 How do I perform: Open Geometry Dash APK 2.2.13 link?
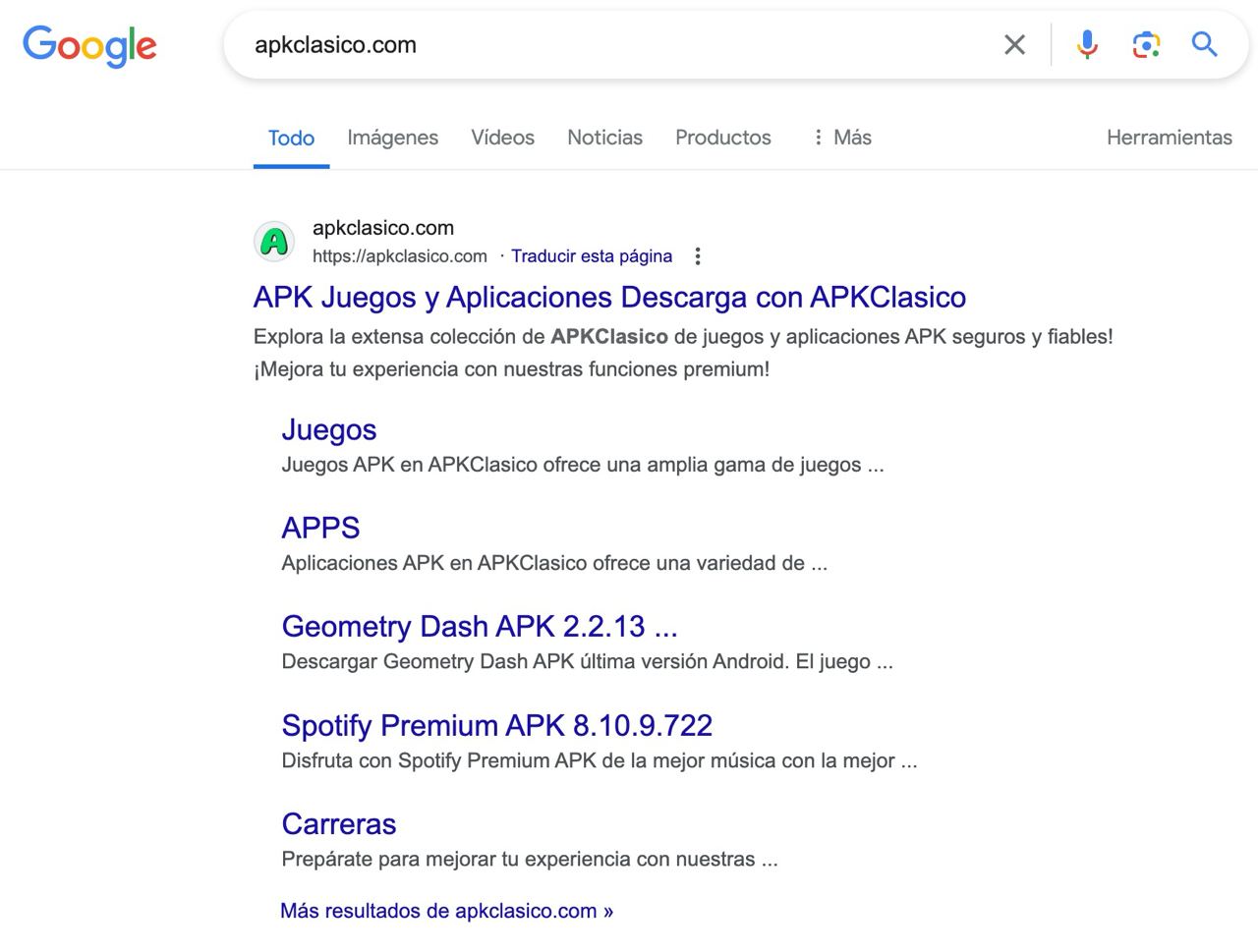pos(480,626)
